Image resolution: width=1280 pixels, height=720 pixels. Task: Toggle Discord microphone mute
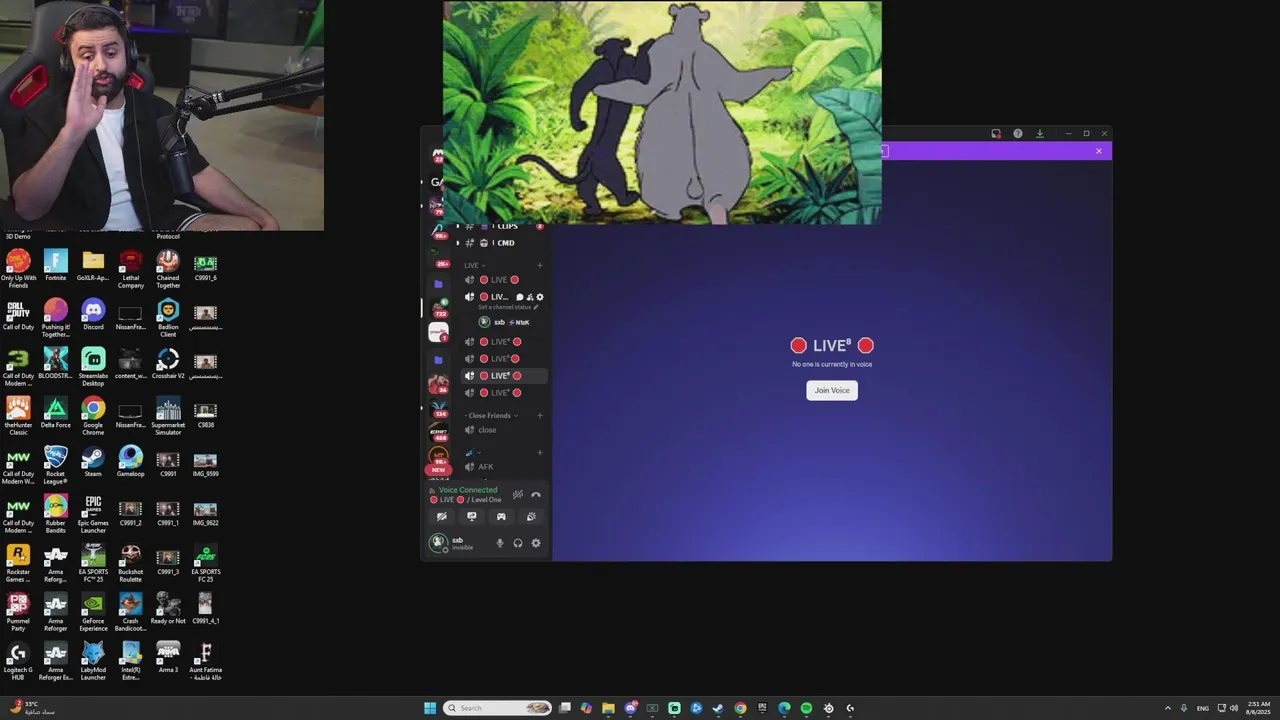tap(500, 543)
